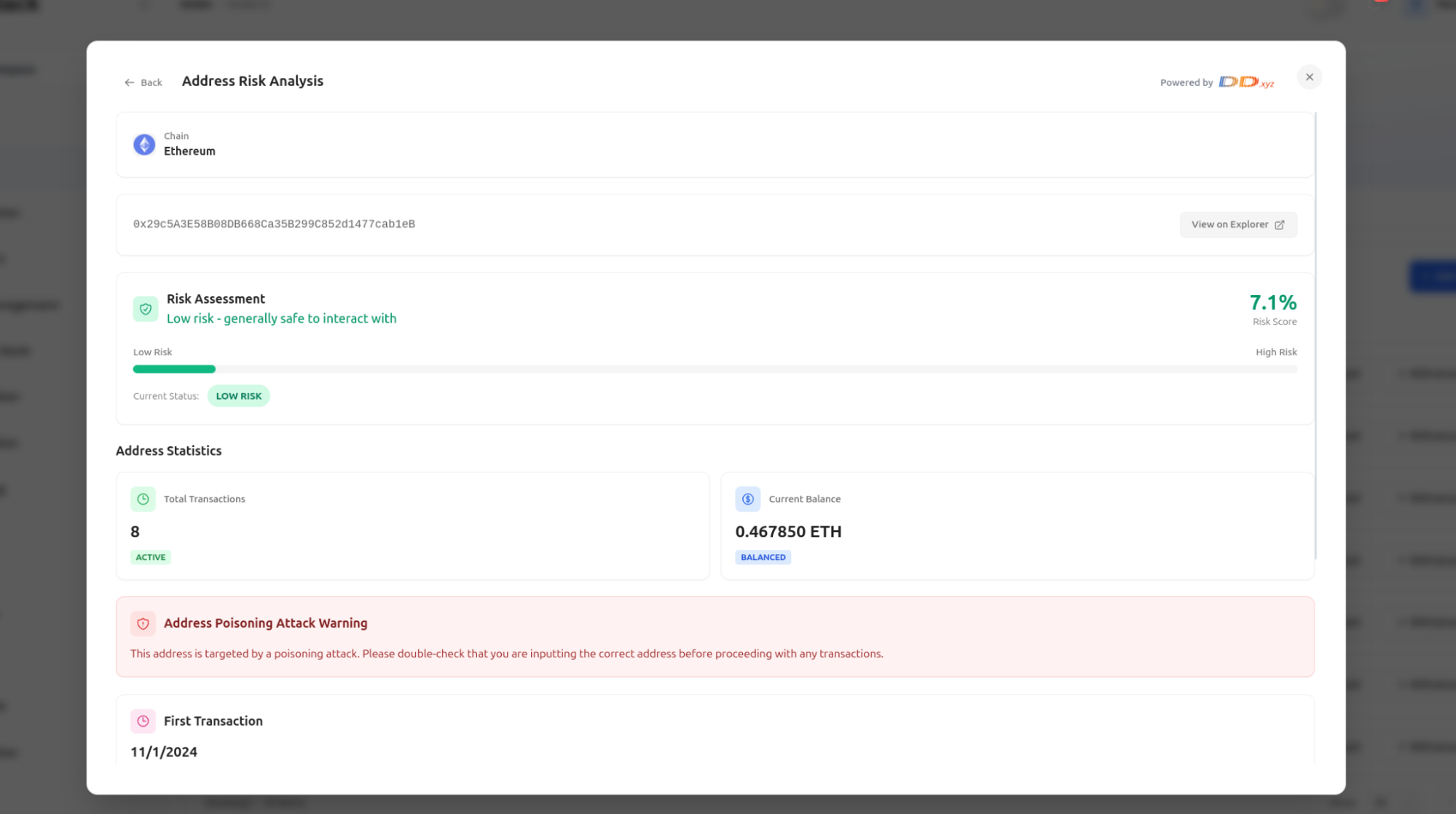The width and height of the screenshot is (1456, 814).
Task: Click the poisoning attack warning shield icon
Action: click(x=143, y=623)
